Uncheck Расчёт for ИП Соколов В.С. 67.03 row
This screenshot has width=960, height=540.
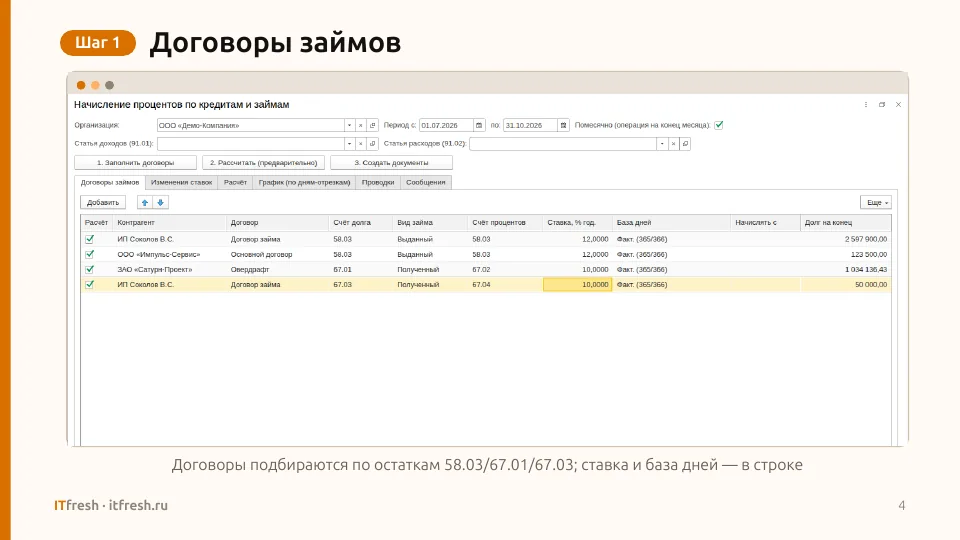(x=90, y=285)
